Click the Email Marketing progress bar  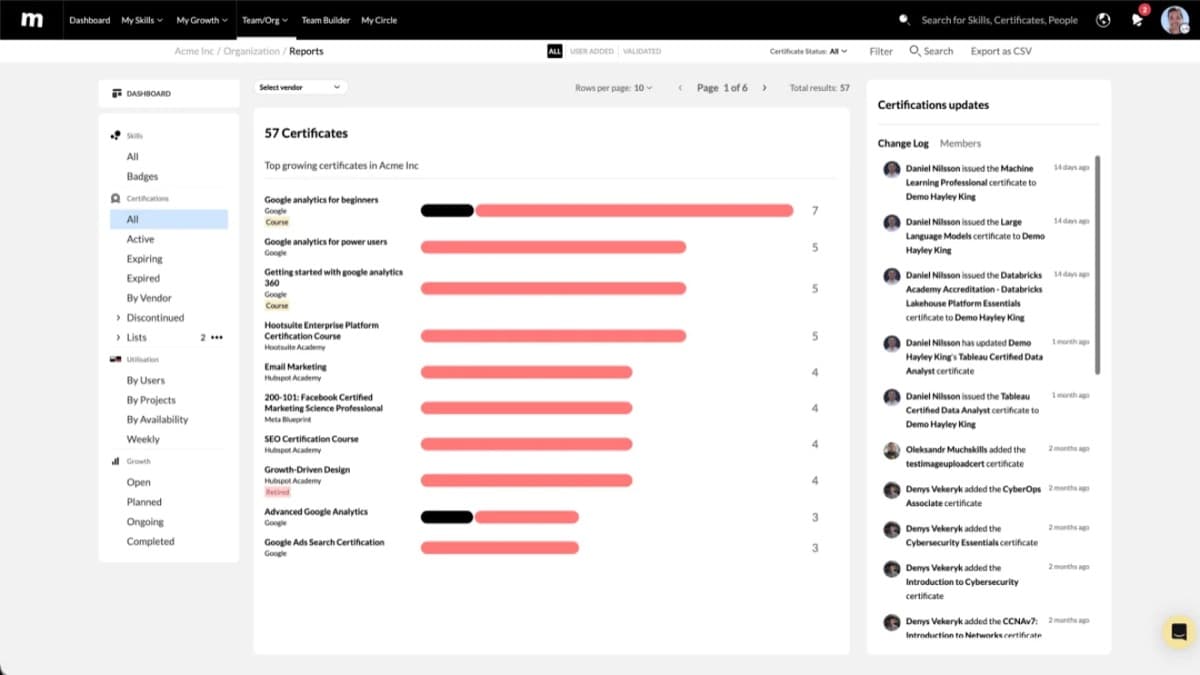pyautogui.click(x=527, y=372)
